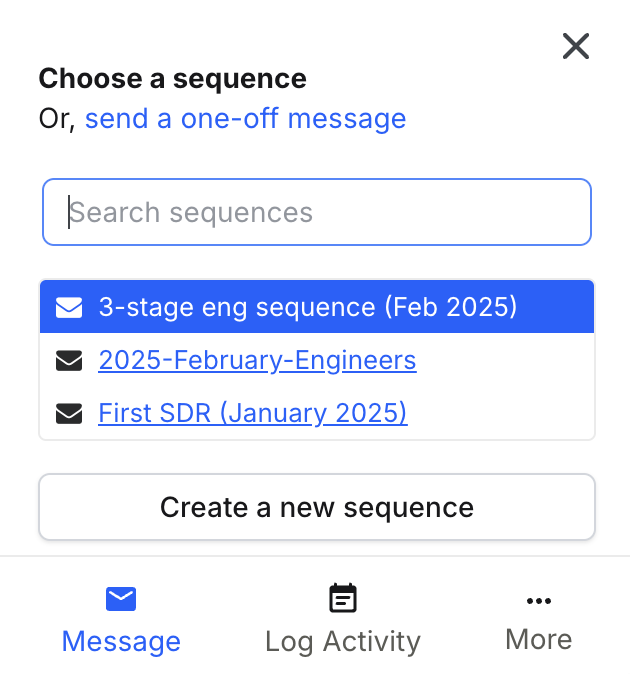Focus the Search sequences field

pos(317,212)
